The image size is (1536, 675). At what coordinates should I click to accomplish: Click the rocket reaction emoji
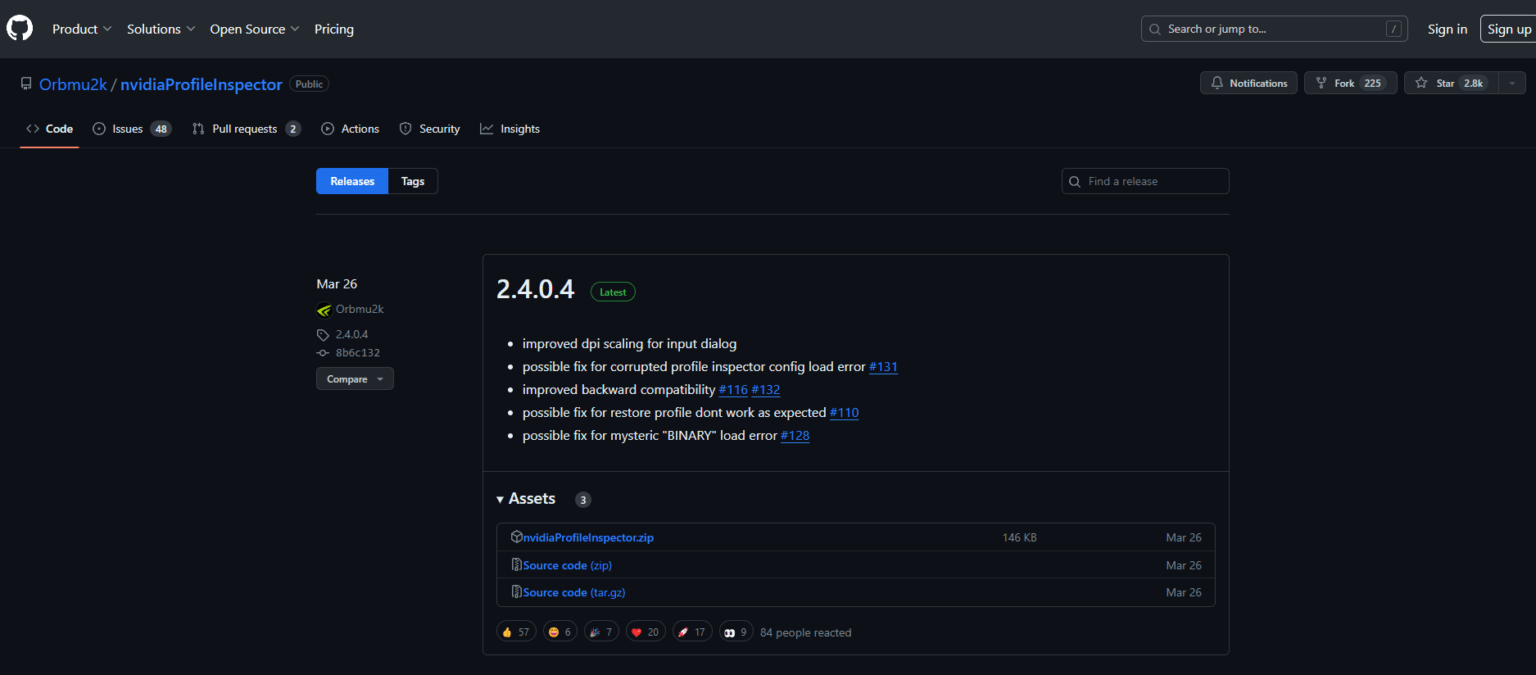[x=692, y=632]
